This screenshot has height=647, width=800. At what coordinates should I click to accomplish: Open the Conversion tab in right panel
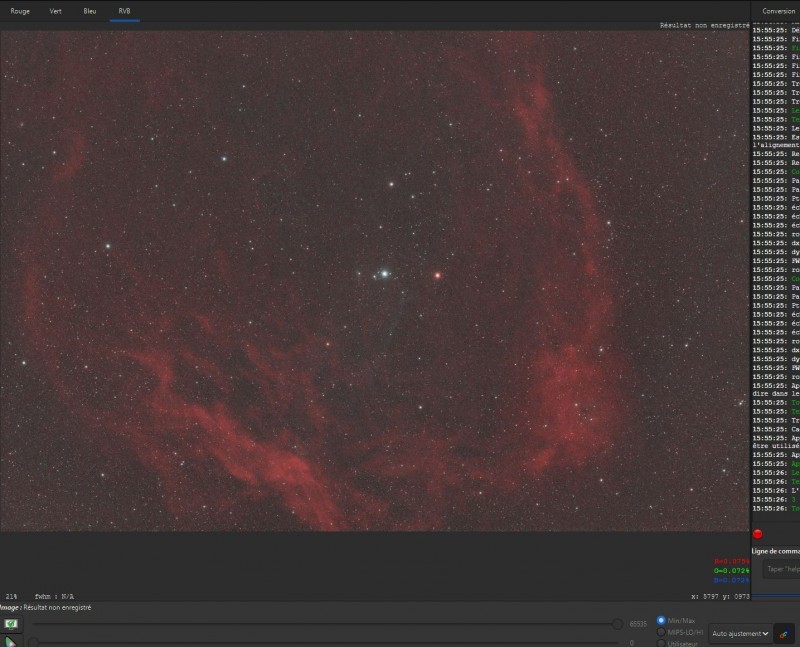(x=779, y=11)
